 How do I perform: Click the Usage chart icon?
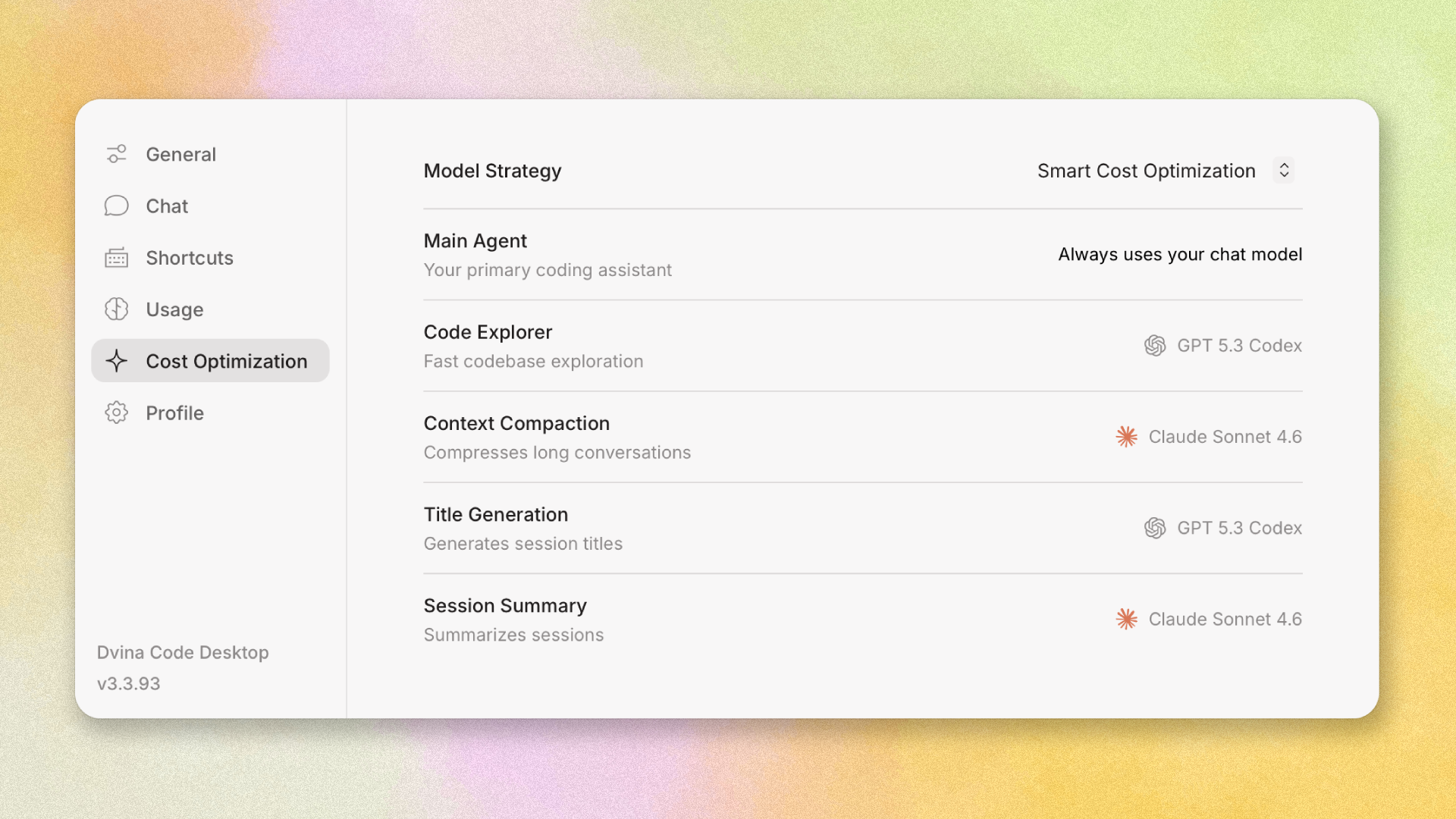point(116,309)
